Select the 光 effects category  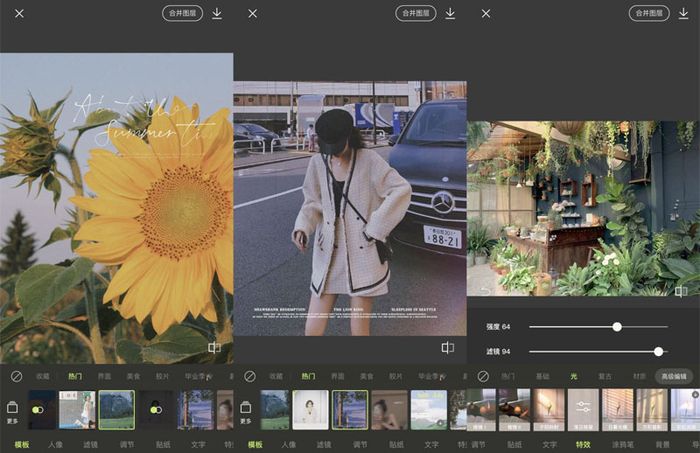pyautogui.click(x=574, y=376)
